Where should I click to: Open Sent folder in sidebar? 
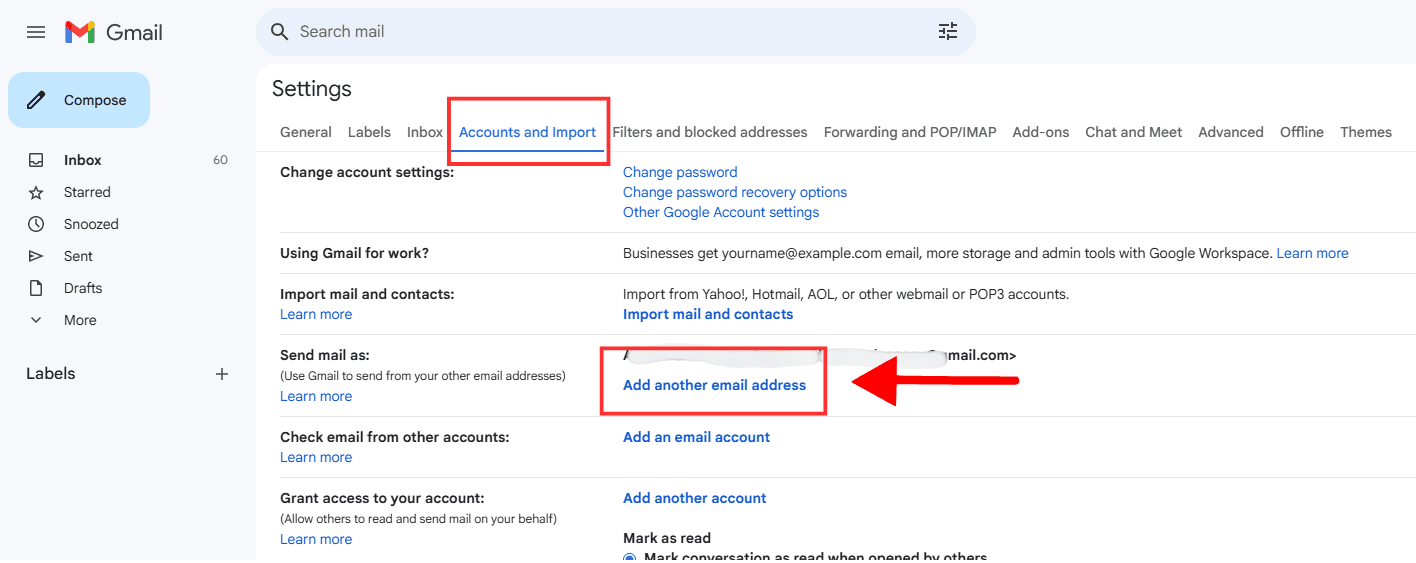(78, 256)
